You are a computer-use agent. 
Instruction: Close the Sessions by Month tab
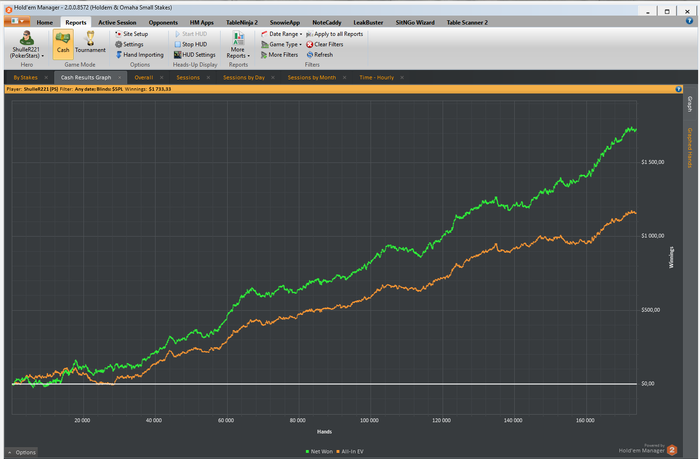pyautogui.click(x=345, y=78)
